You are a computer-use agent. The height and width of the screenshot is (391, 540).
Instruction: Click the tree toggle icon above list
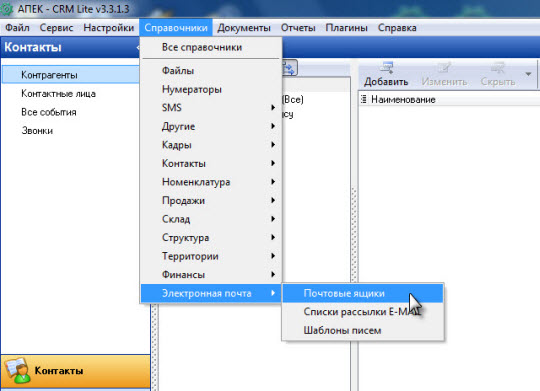point(289,68)
